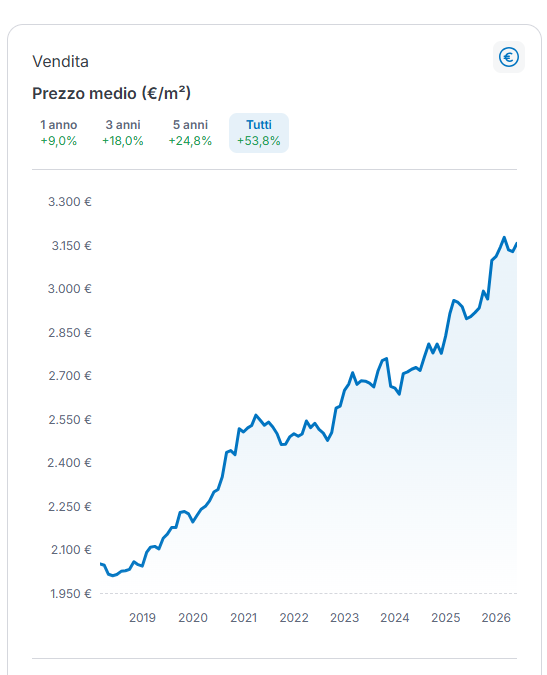Click the 2022 axis label
This screenshot has width=547, height=675.
click(x=294, y=618)
